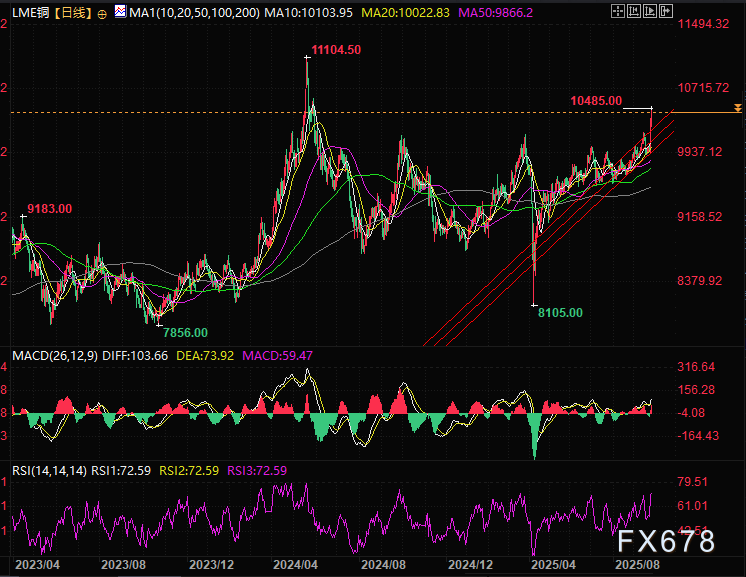Click the FX678 watermark logo

tap(665, 542)
